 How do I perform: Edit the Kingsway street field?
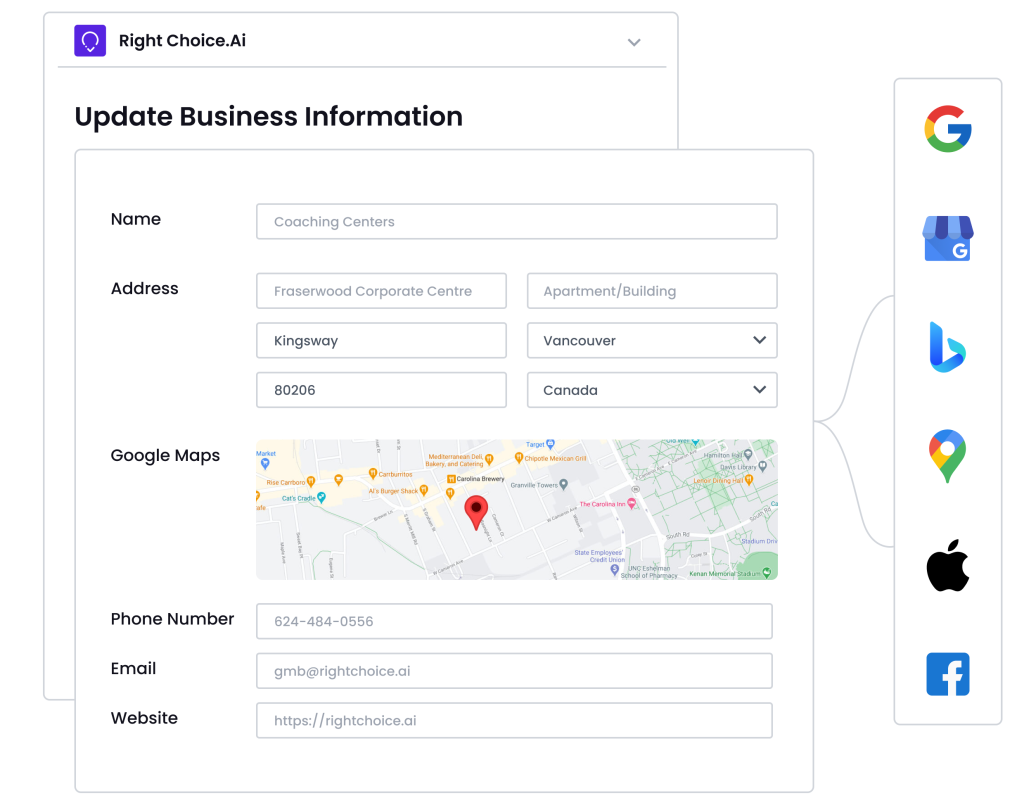[381, 340]
